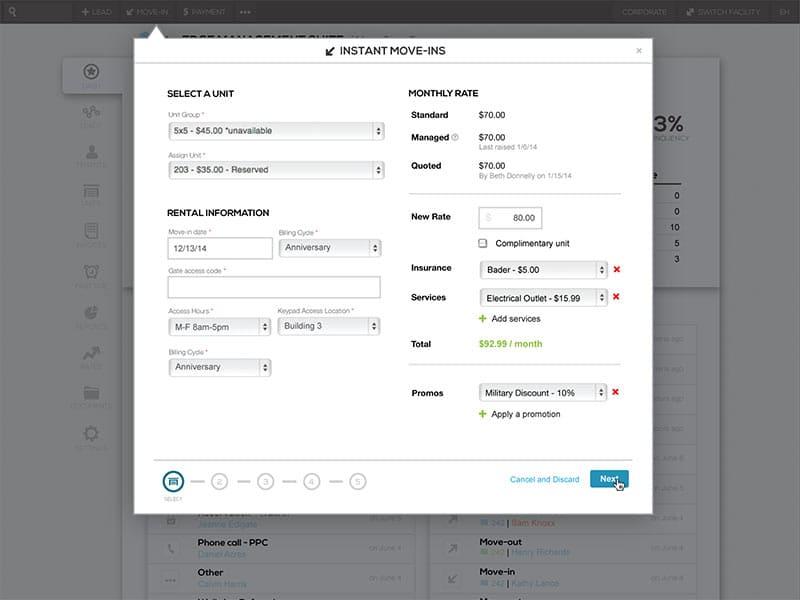Click Cancel and Discard
This screenshot has width=800, height=600.
545,480
